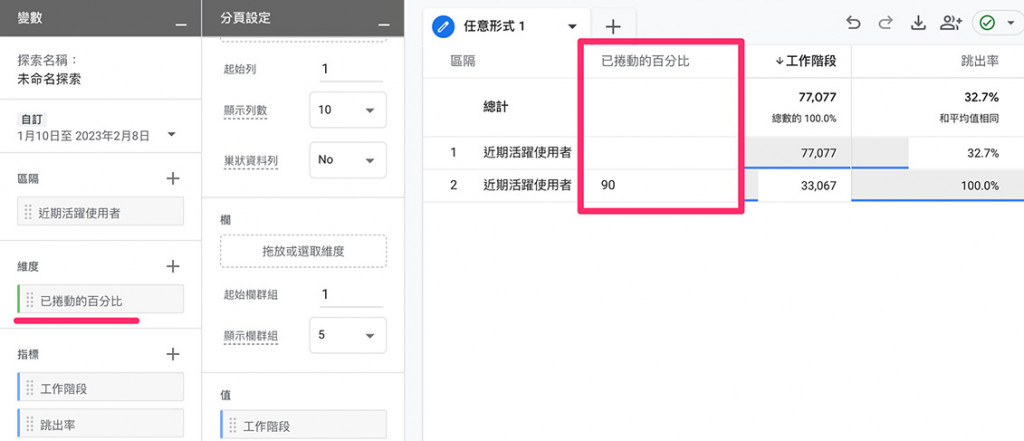Minimize the 變數 panel
The width and height of the screenshot is (1024, 441).
tap(181, 24)
